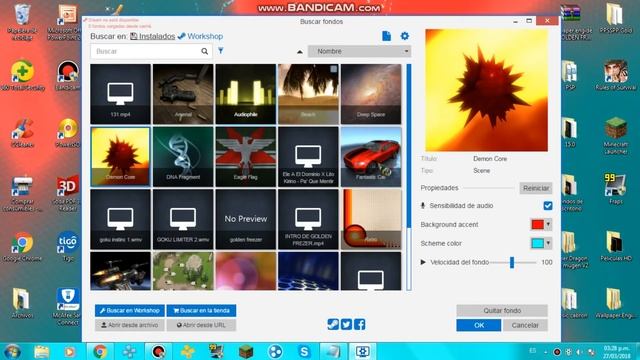The width and height of the screenshot is (640, 360).
Task: Open Chrome from taskbar
Action: [x=100, y=351]
